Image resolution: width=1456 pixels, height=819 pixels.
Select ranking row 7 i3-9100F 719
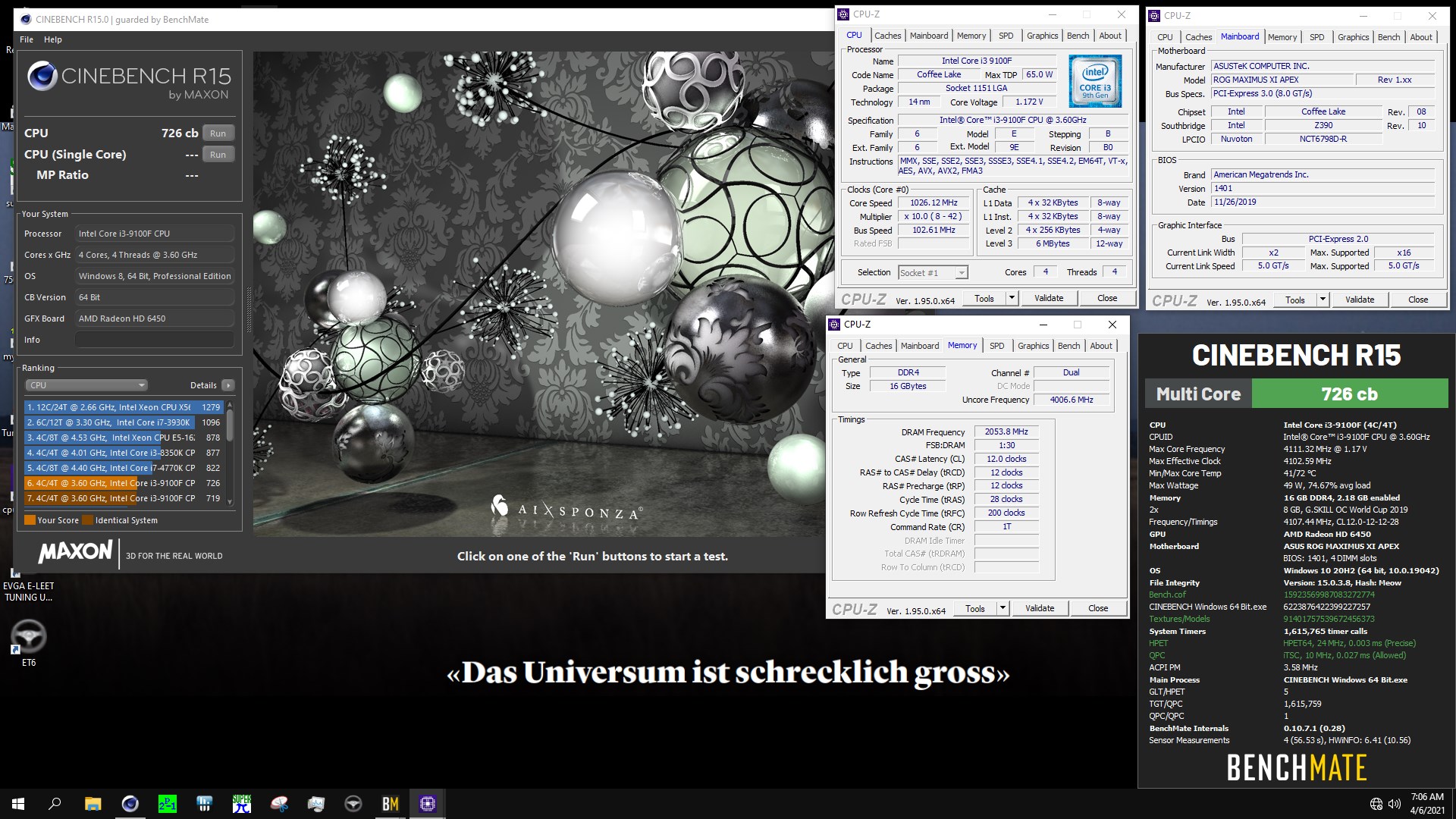[124, 498]
